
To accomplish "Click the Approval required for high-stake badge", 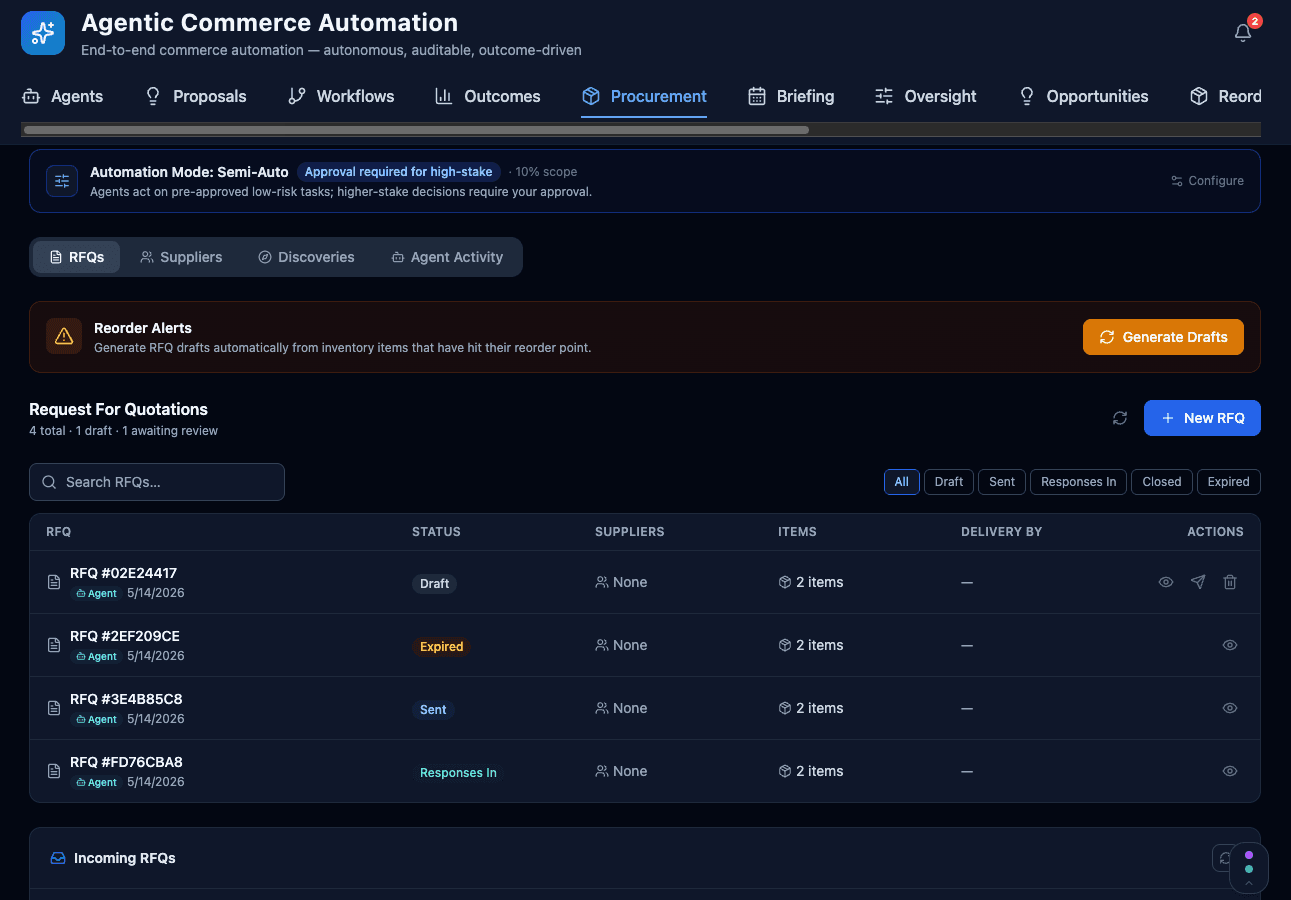I will [398, 172].
